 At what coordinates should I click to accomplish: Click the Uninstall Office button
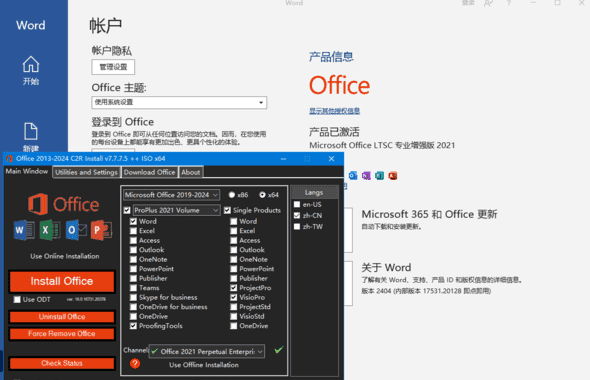tap(62, 317)
